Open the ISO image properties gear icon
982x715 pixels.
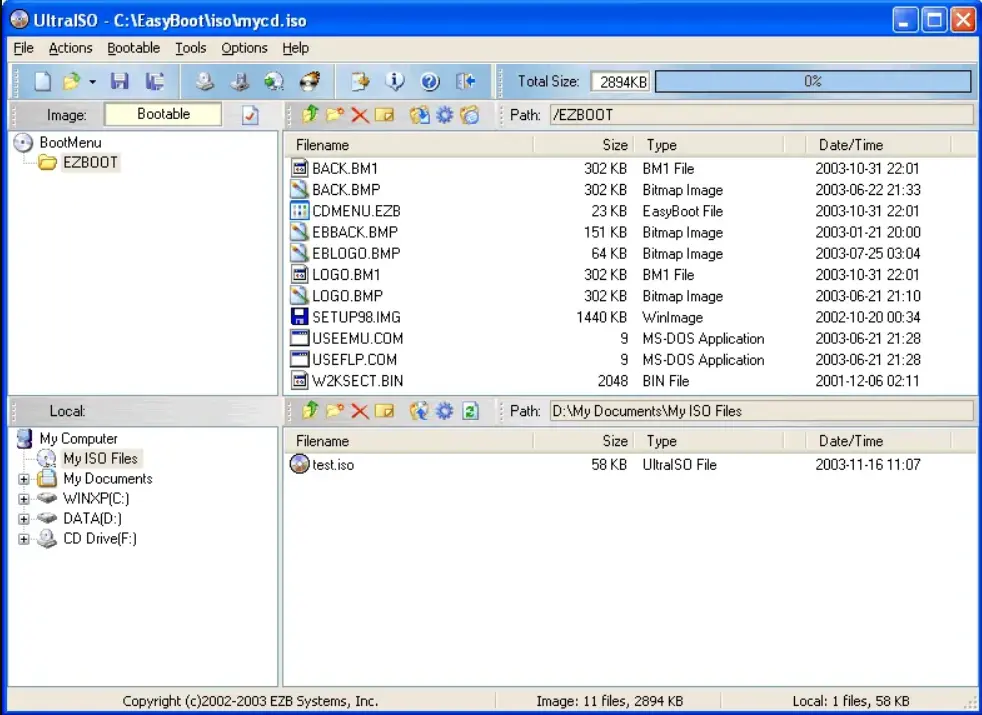click(x=445, y=115)
